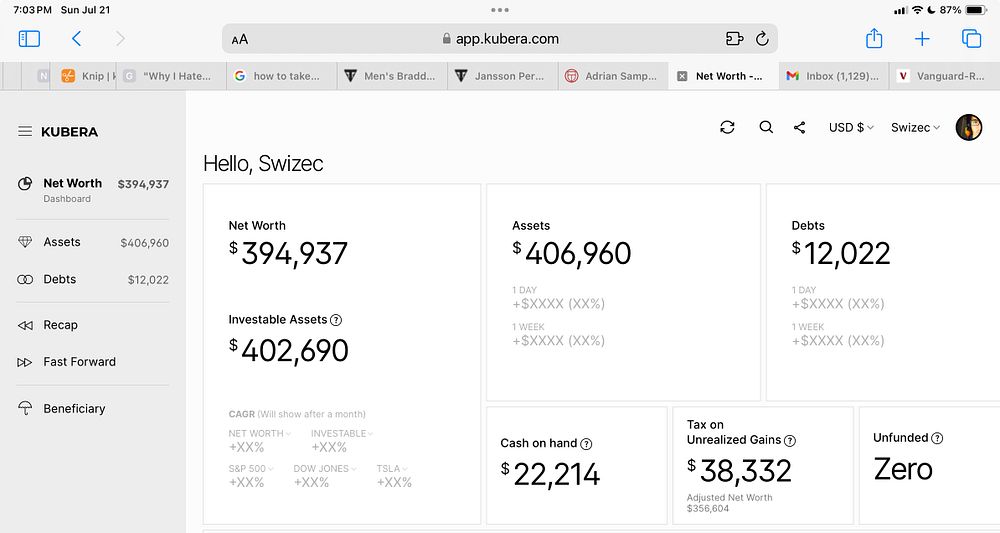Open Assets page from the sidebar
The height and width of the screenshot is (533, 1000).
click(x=93, y=242)
